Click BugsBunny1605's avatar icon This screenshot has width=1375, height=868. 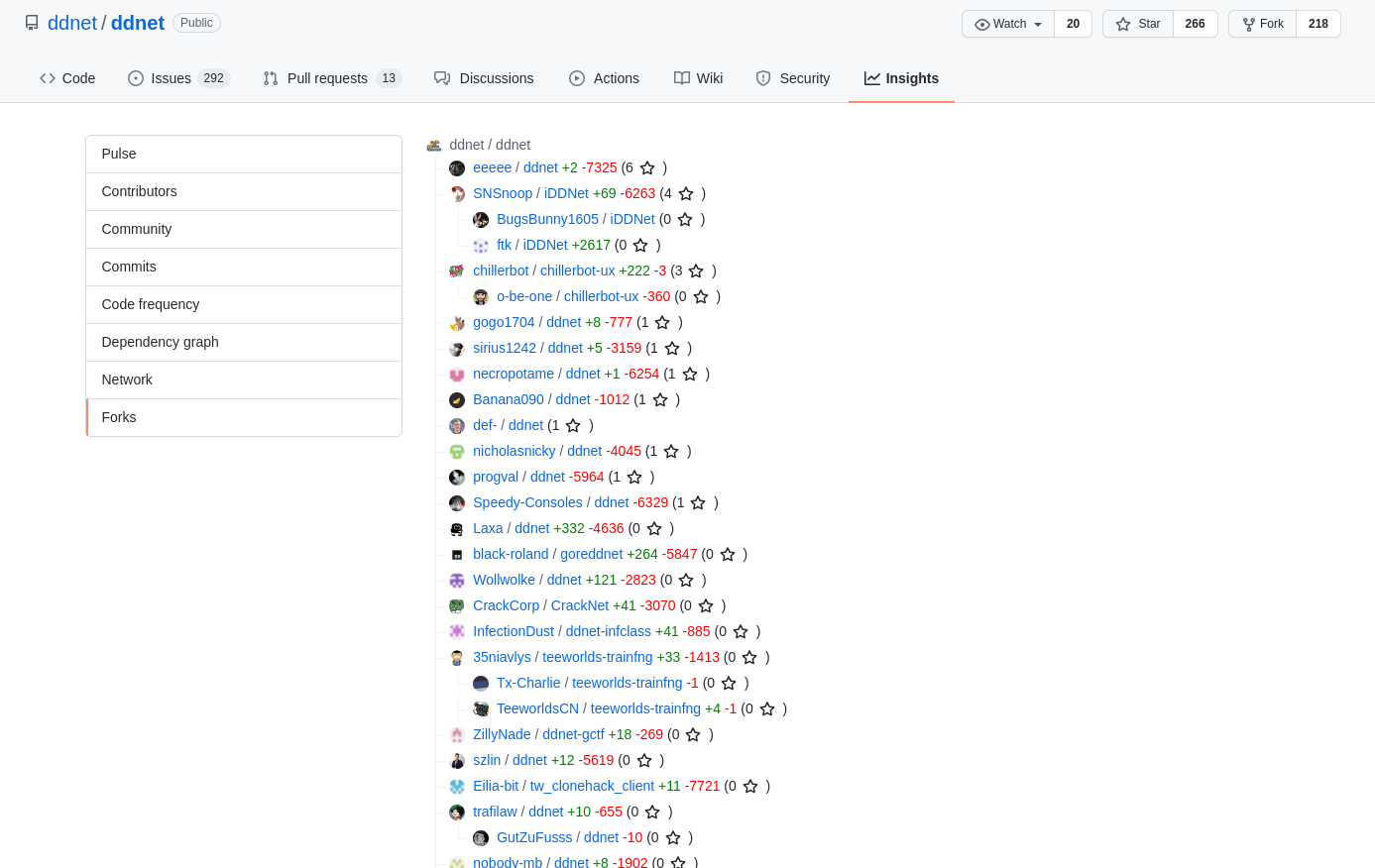point(481,220)
